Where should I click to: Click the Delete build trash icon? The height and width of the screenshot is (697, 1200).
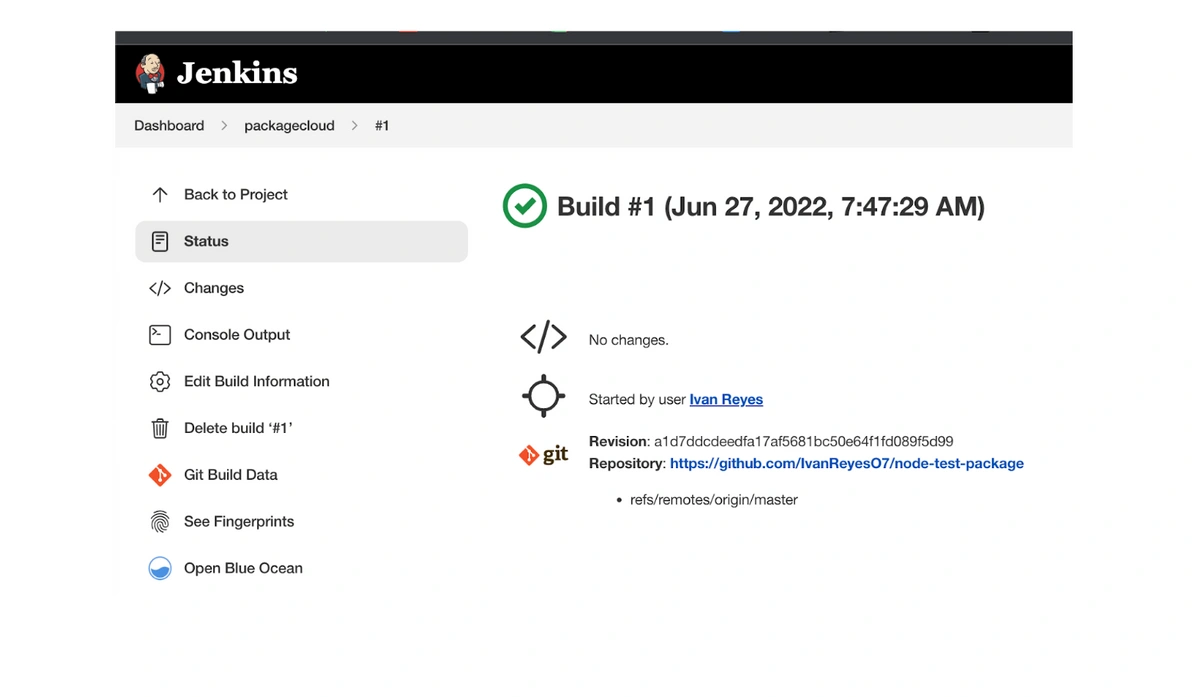[160, 428]
